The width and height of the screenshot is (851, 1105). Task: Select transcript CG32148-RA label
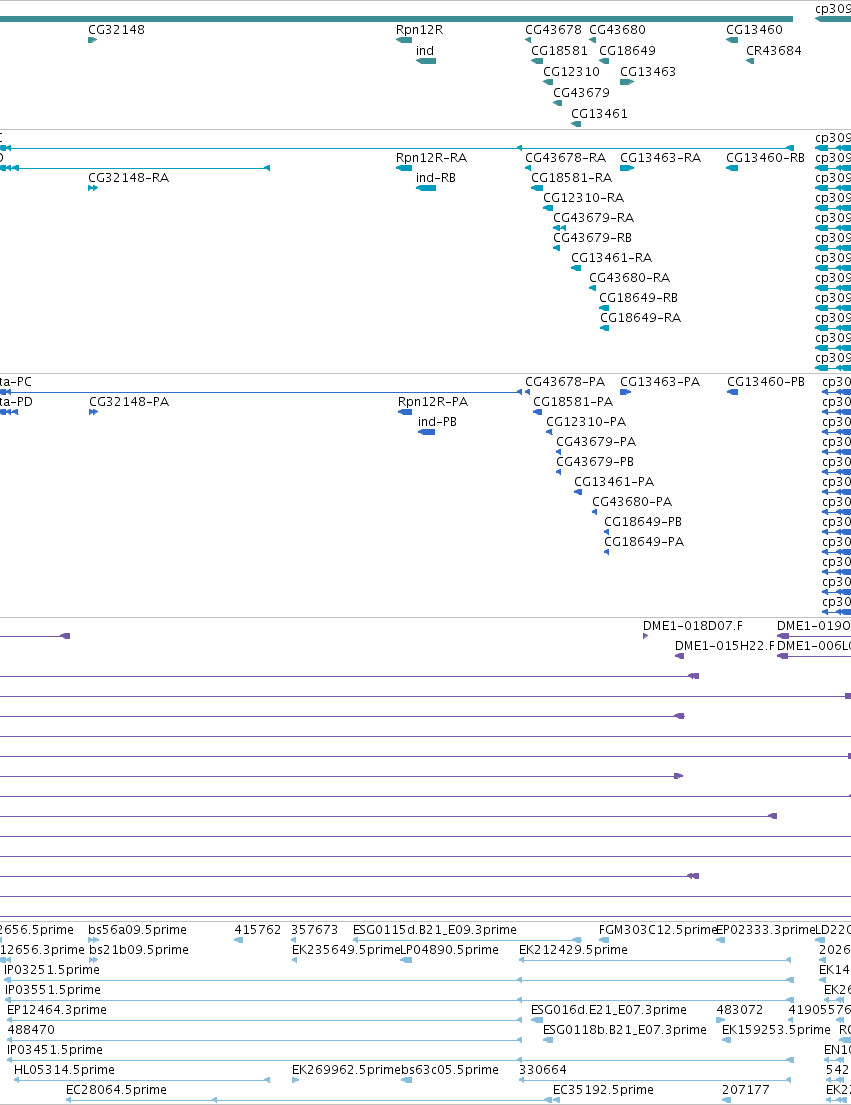tap(128, 178)
